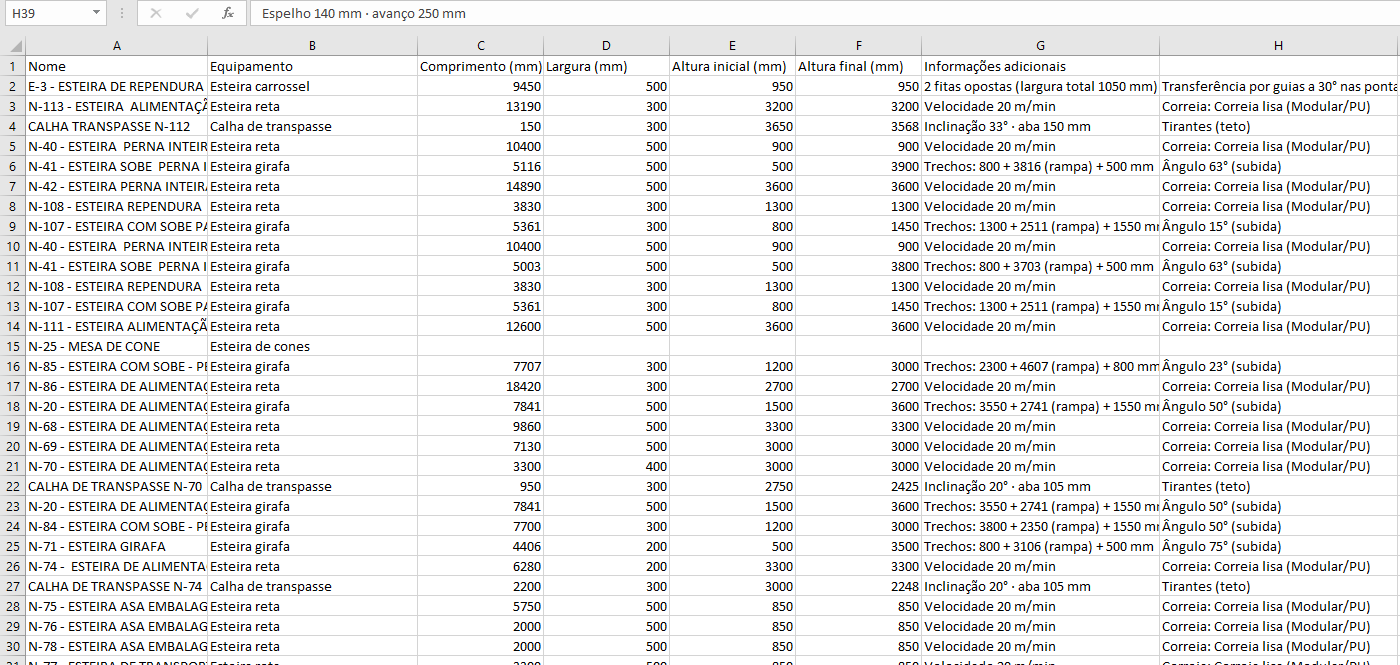Image resolution: width=1400 pixels, height=665 pixels.
Task: Select column H header
Action: (x=1279, y=46)
